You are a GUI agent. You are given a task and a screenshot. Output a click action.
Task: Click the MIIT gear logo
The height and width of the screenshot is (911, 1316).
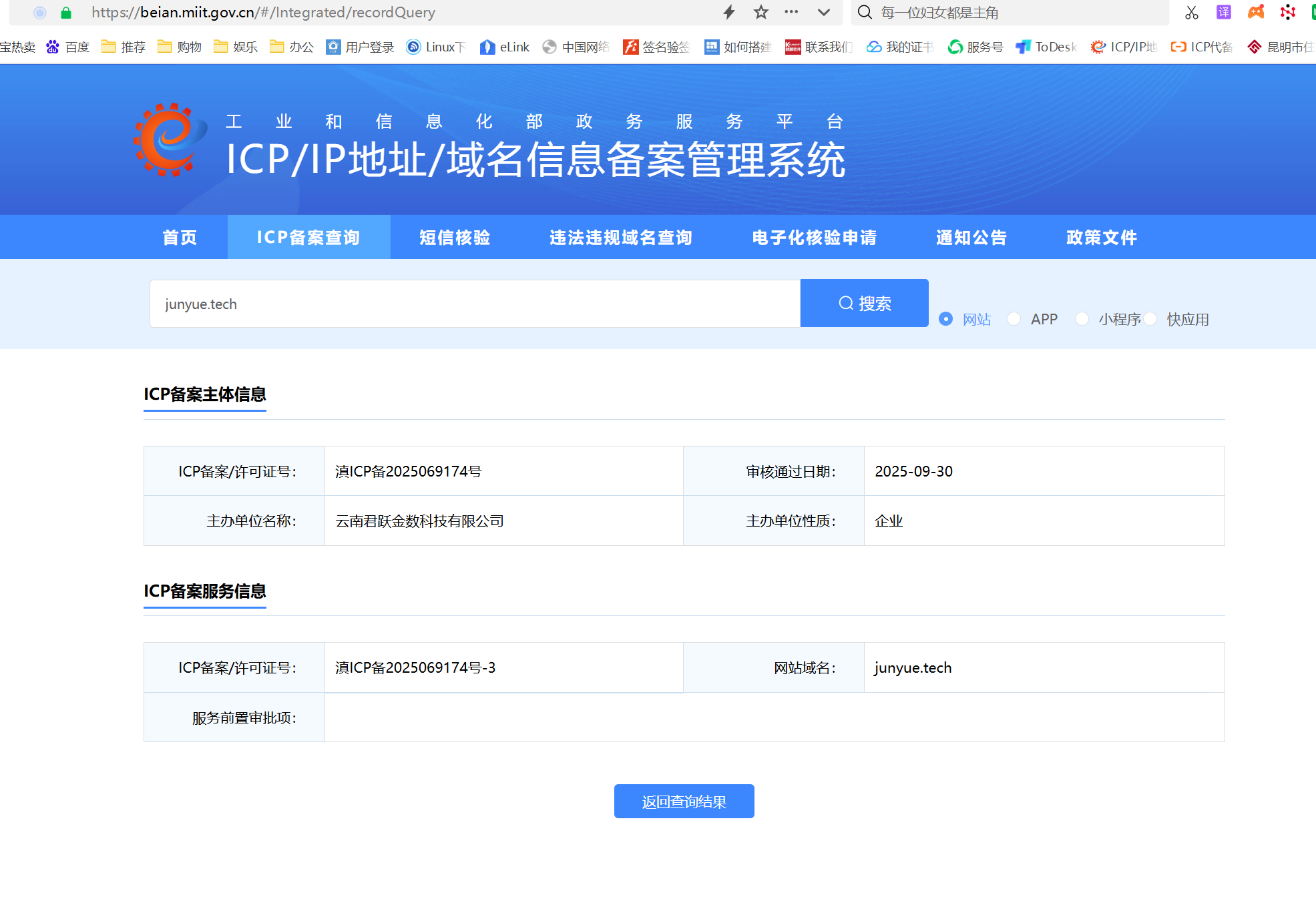pyautogui.click(x=170, y=140)
